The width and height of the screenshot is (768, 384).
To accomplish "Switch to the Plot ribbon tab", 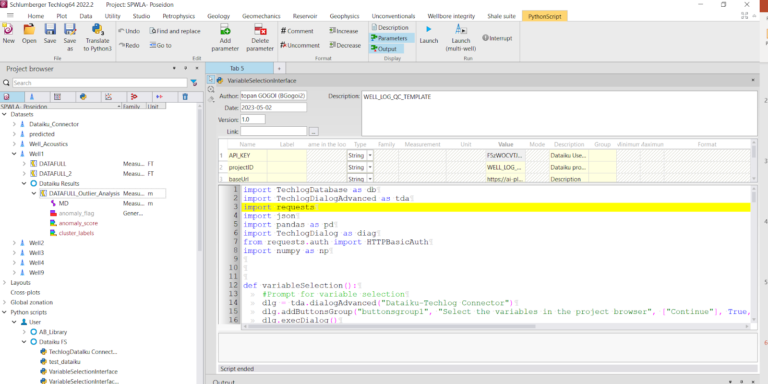I will [x=62, y=16].
